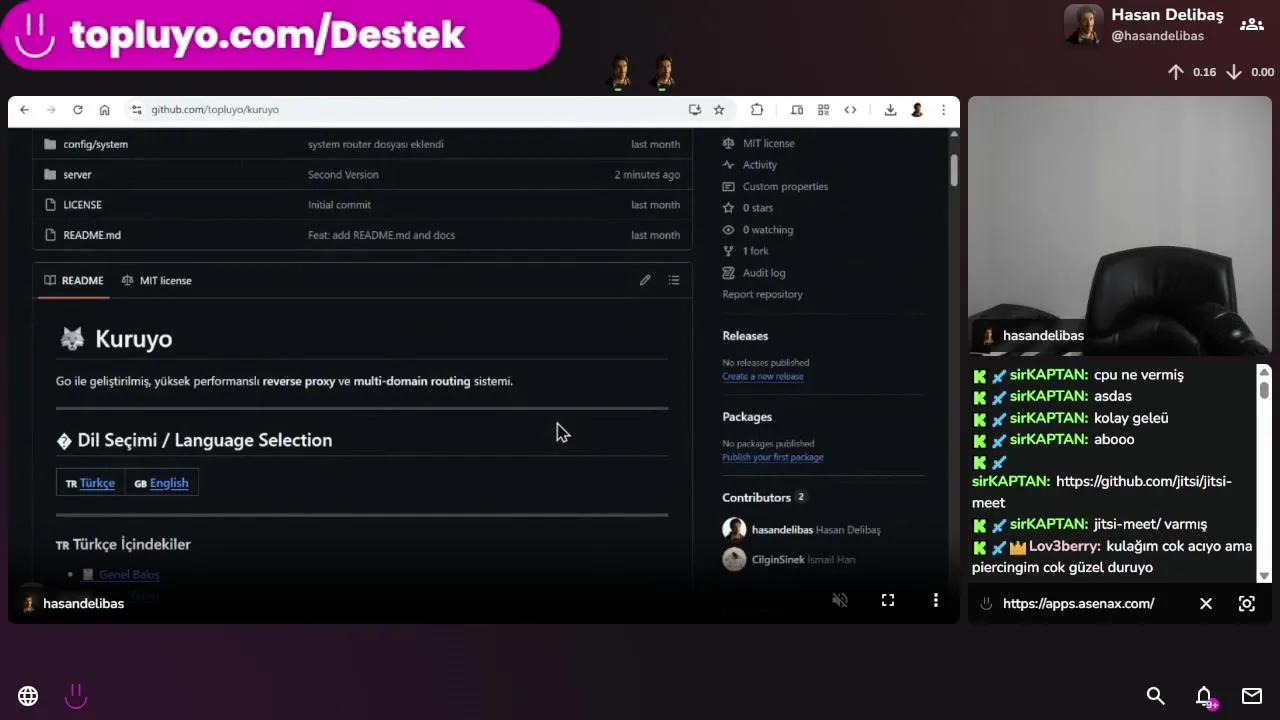Open repository Activity link
The width and height of the screenshot is (1280, 720).
pyautogui.click(x=759, y=165)
